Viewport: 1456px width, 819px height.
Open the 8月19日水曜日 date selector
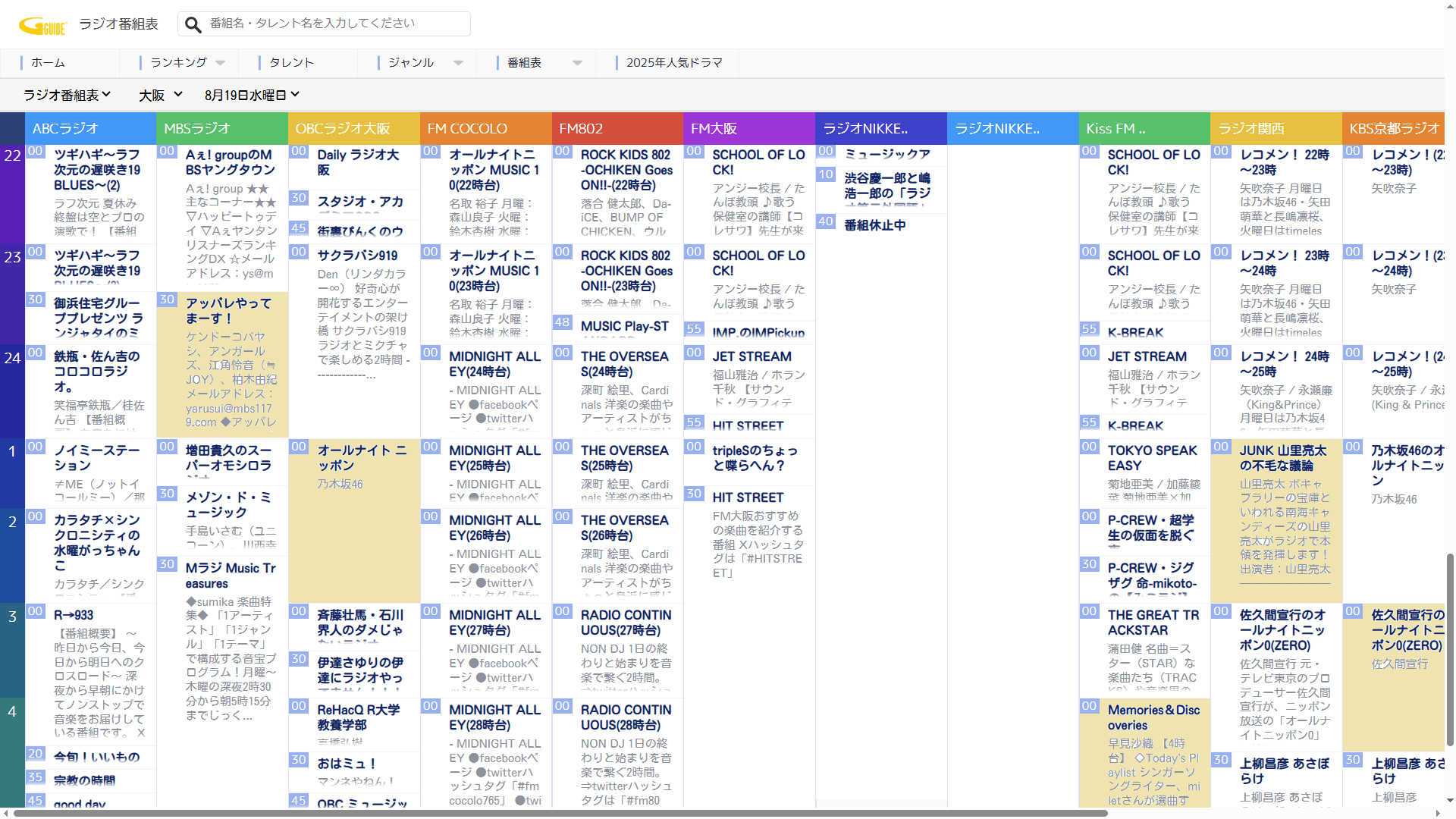(x=252, y=95)
